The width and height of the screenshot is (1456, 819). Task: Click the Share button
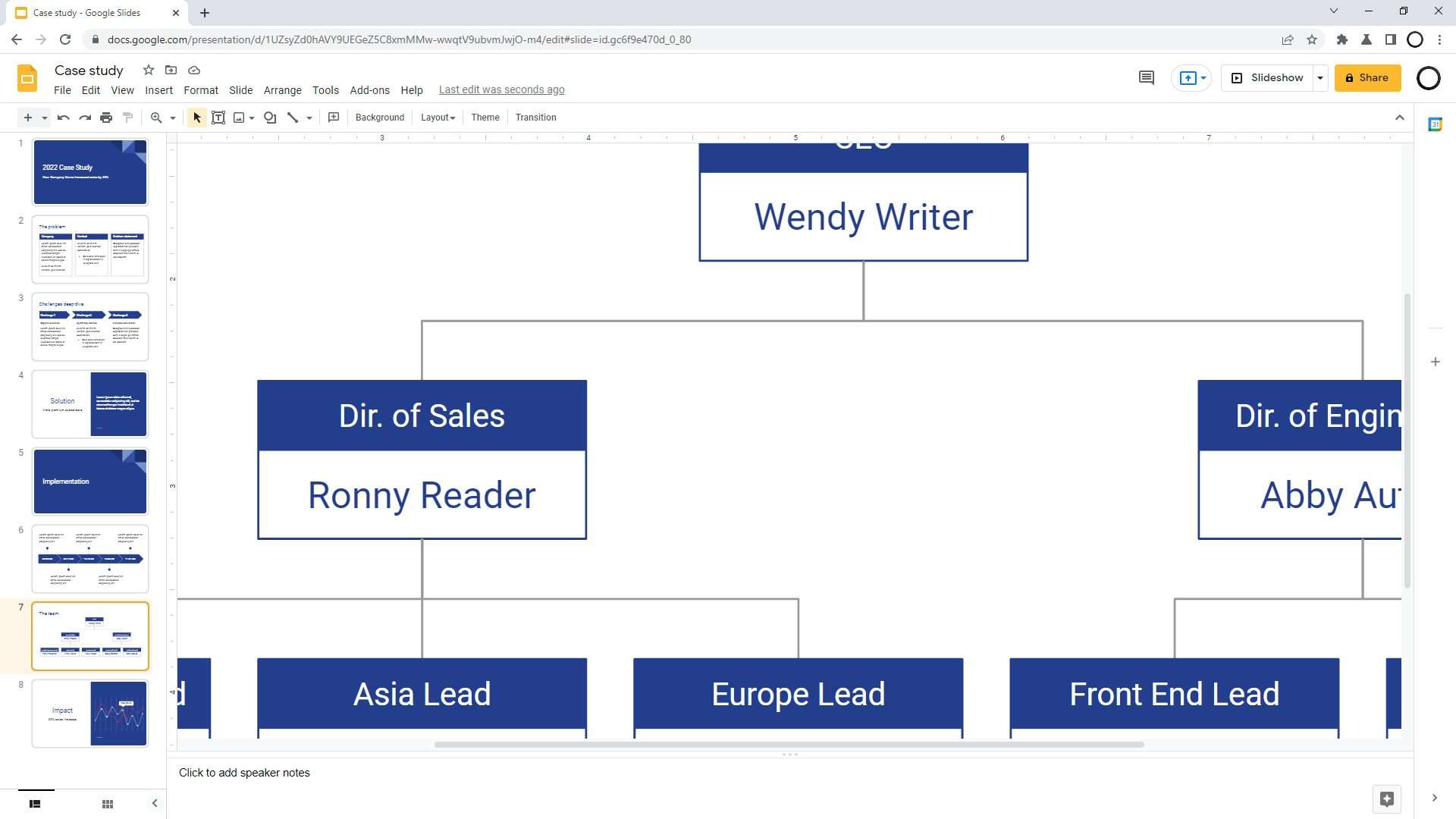(x=1368, y=78)
